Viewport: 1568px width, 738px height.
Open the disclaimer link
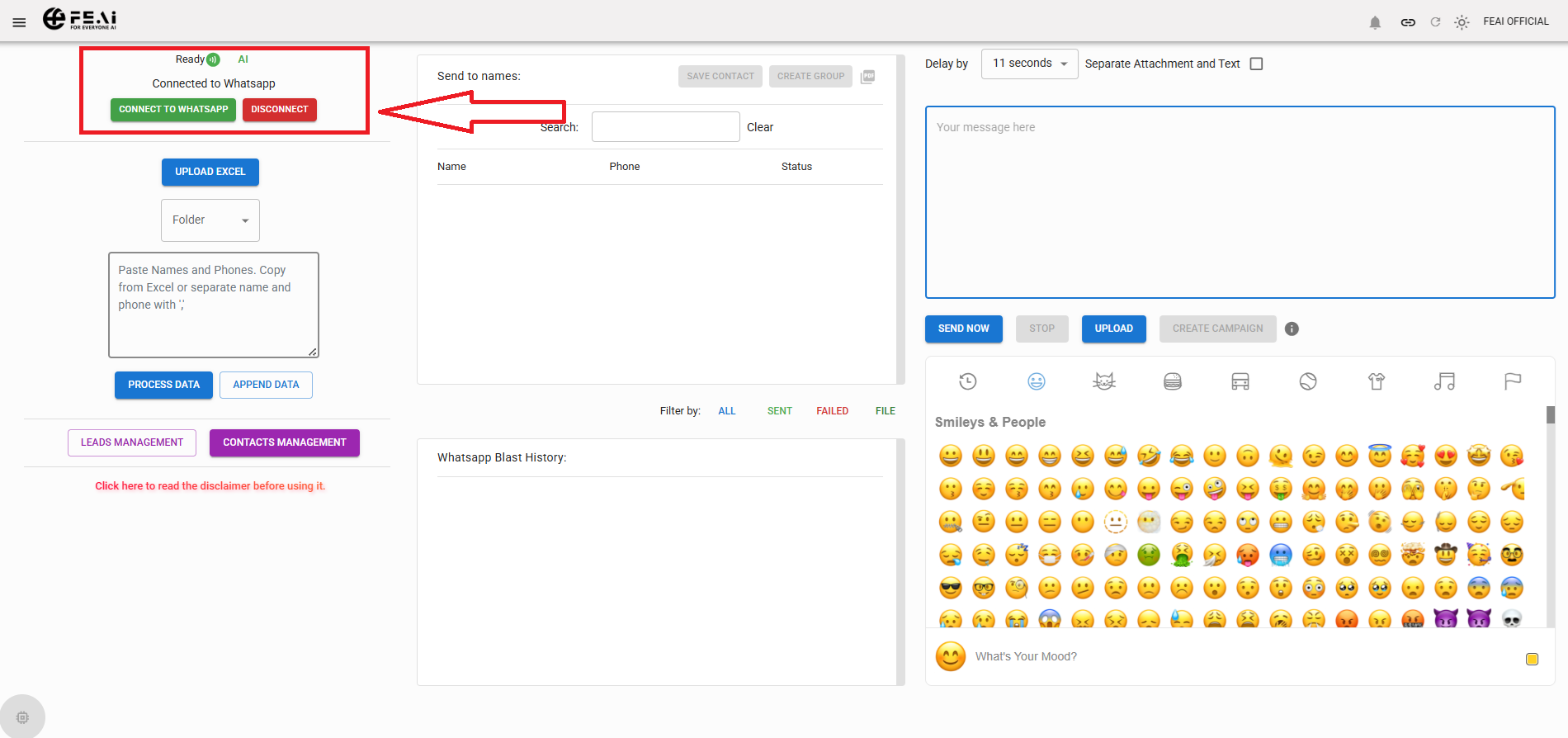pyautogui.click(x=210, y=486)
